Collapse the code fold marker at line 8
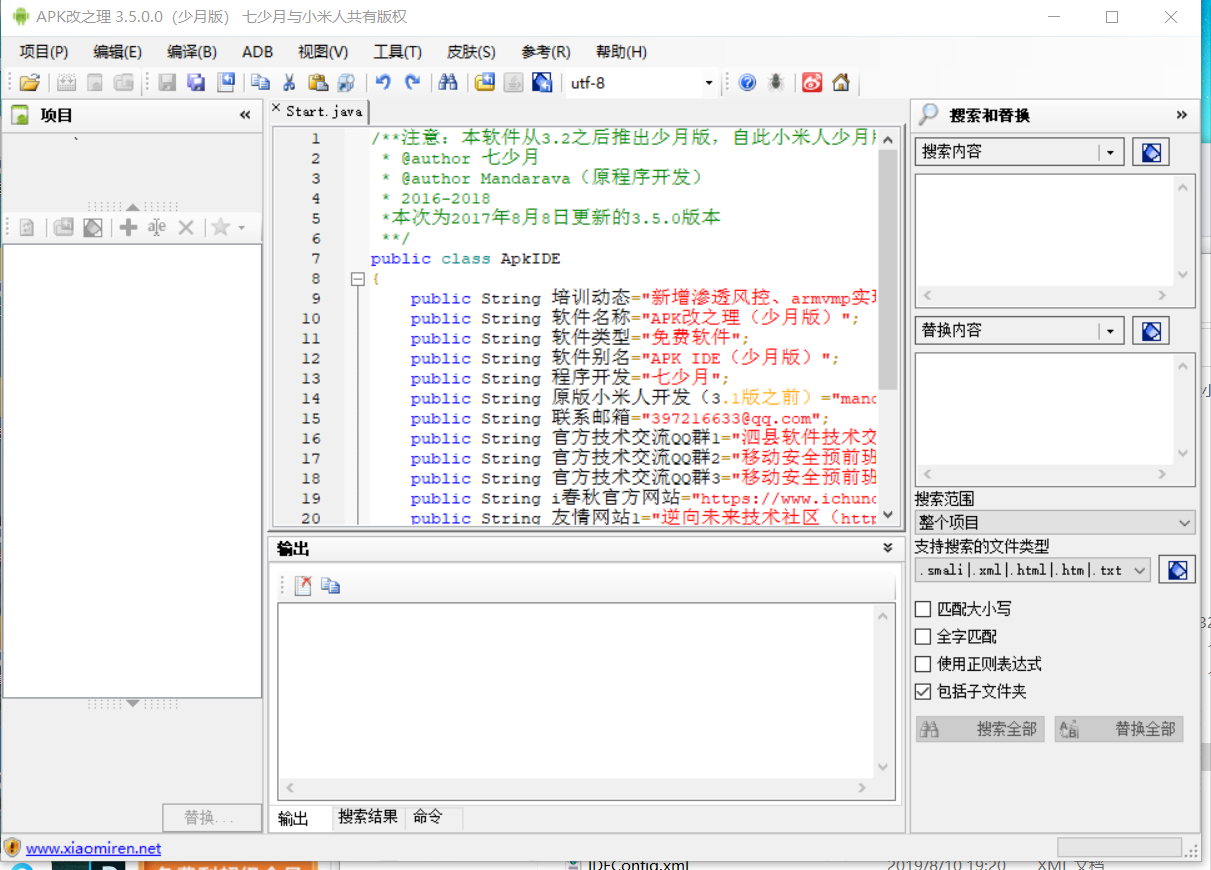The image size is (1211, 870). pyautogui.click(x=357, y=279)
